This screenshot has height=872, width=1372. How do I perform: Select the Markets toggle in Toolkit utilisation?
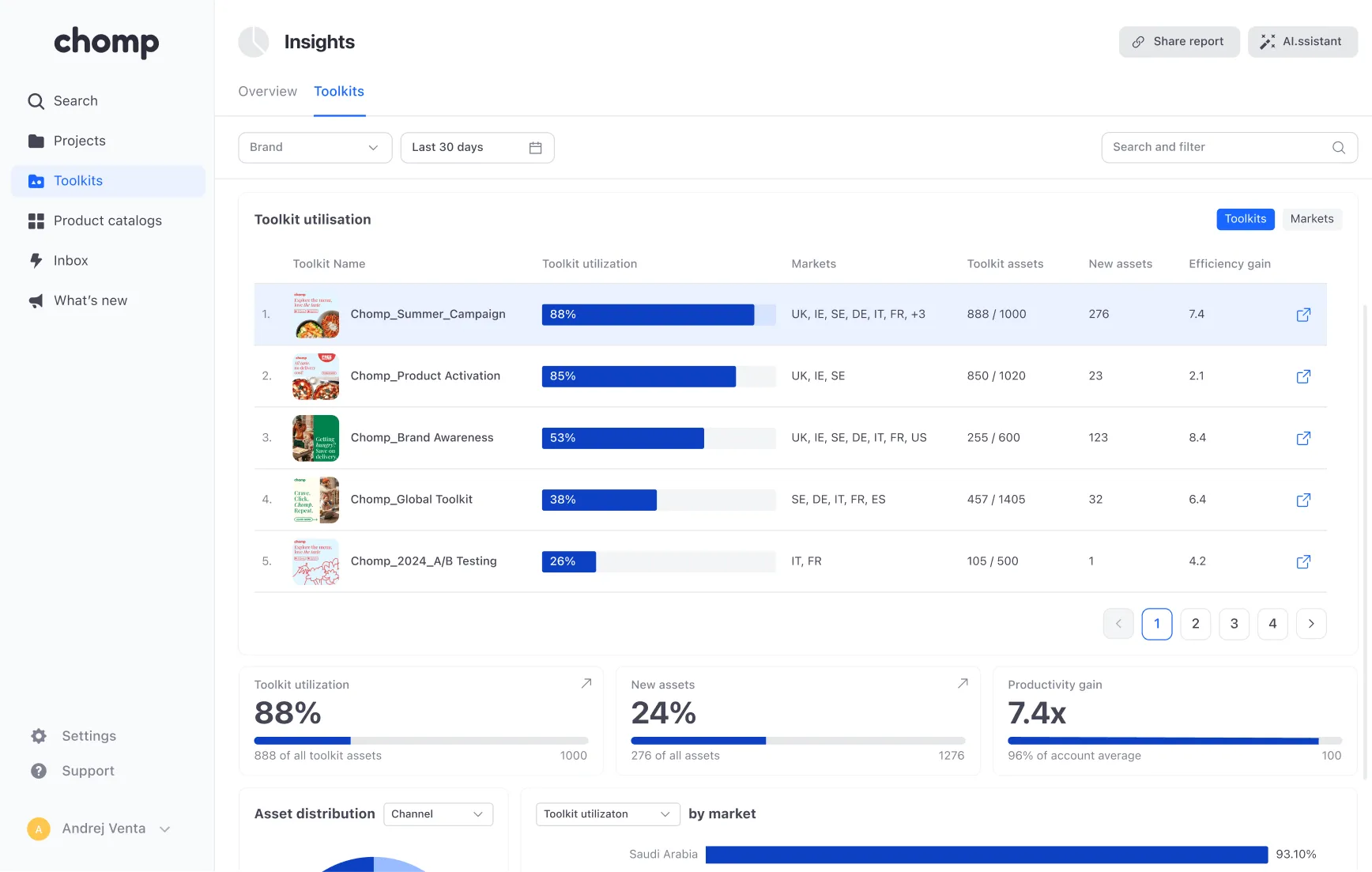tap(1312, 219)
